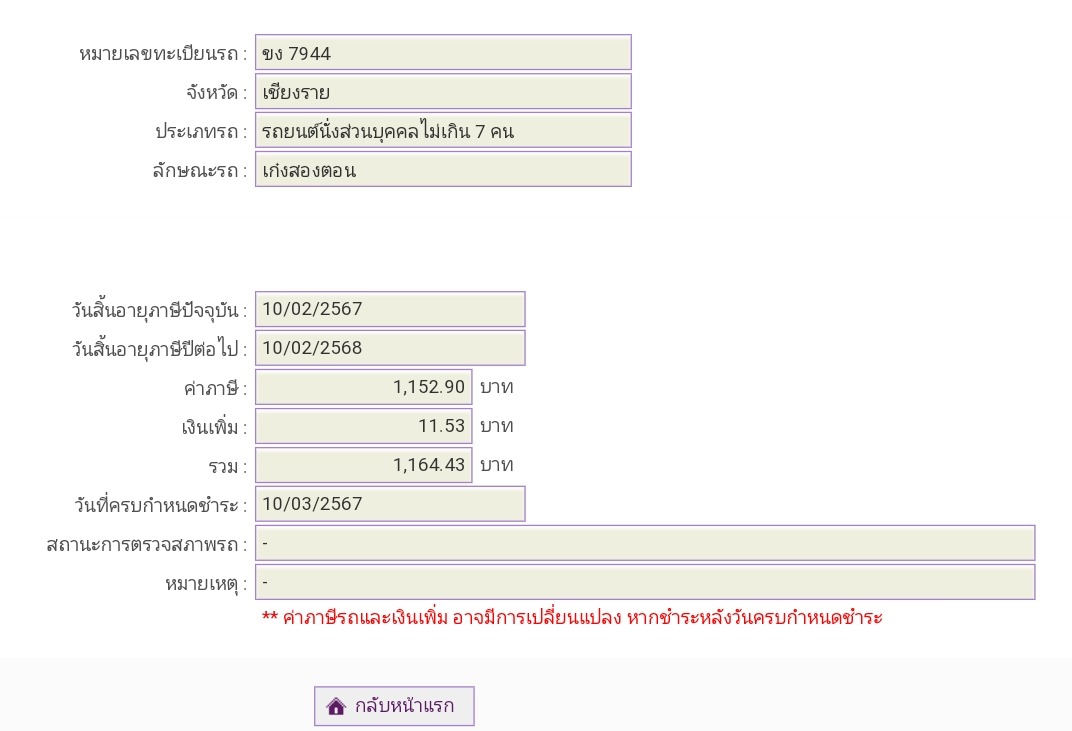1072x731 pixels.
Task: Click the บาท unit beside รวม
Action: click(x=496, y=465)
